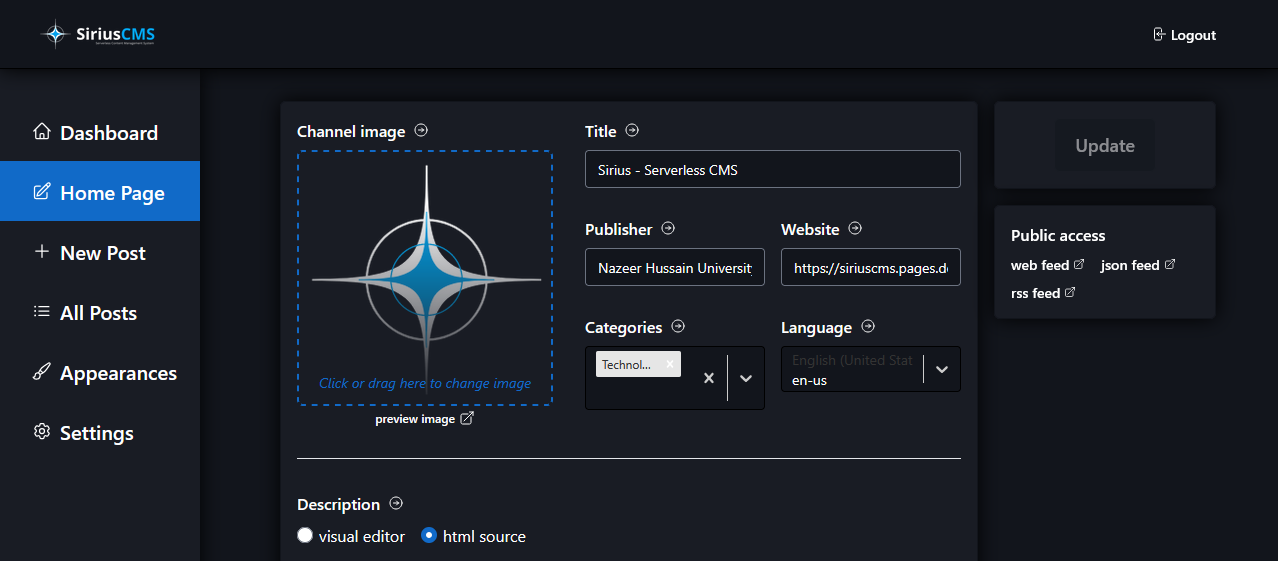Click the info arrow icon next to Language
Viewport: 1278px width, 561px height.
tap(868, 326)
